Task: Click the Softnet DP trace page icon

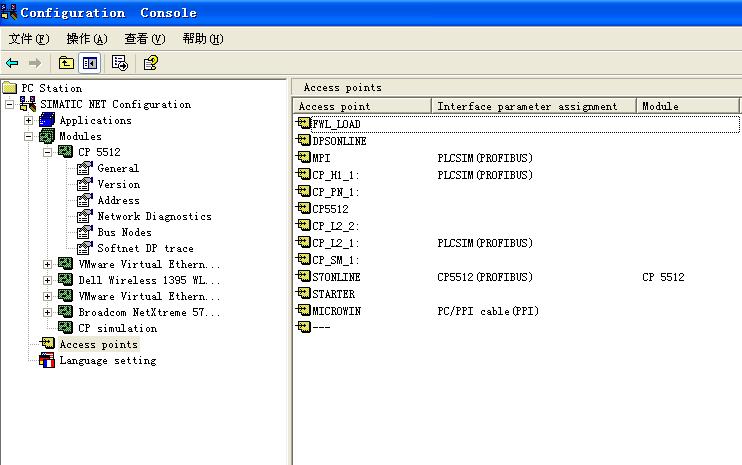Action: point(85,248)
